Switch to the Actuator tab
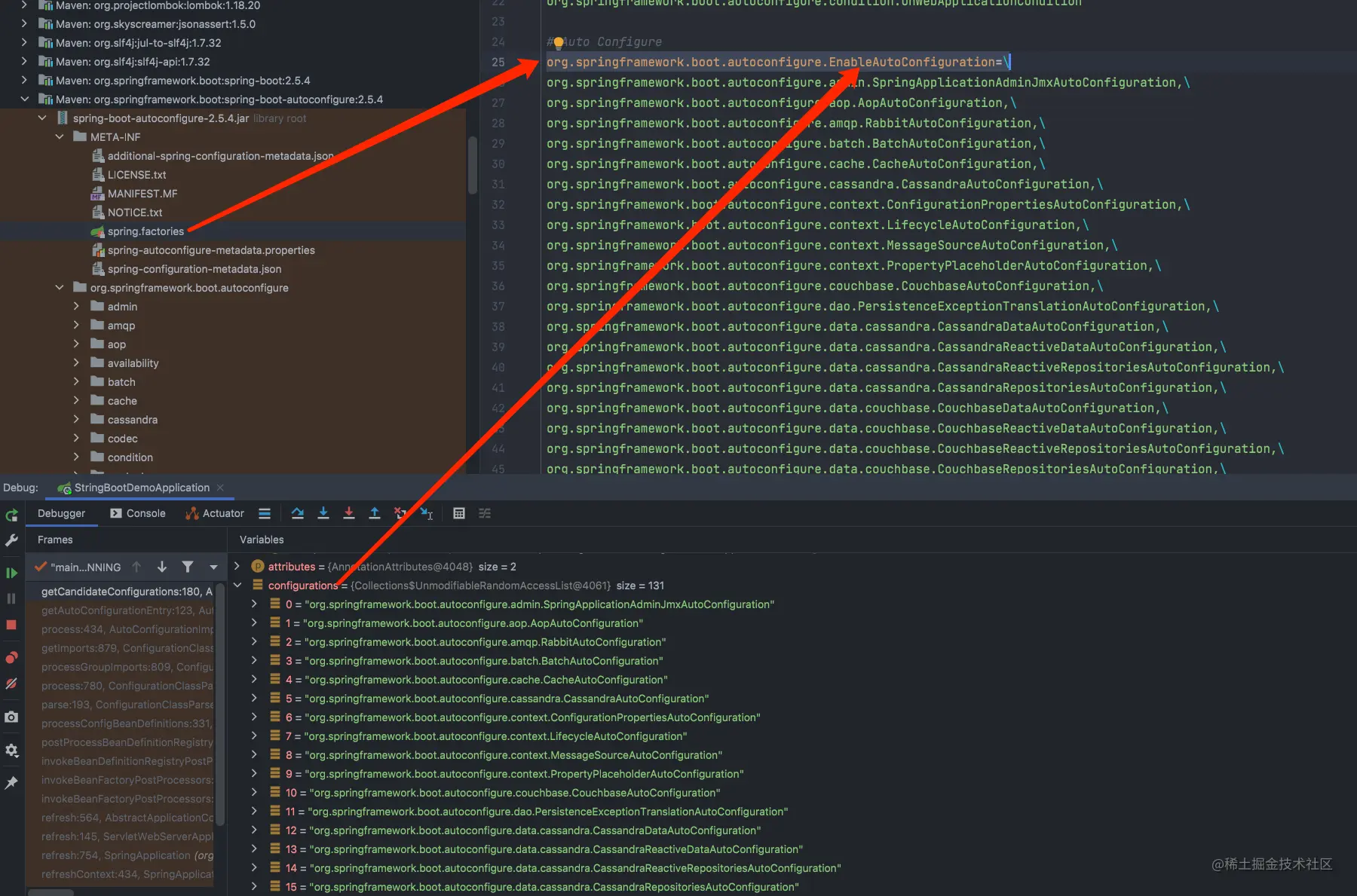1357x896 pixels. tap(215, 513)
